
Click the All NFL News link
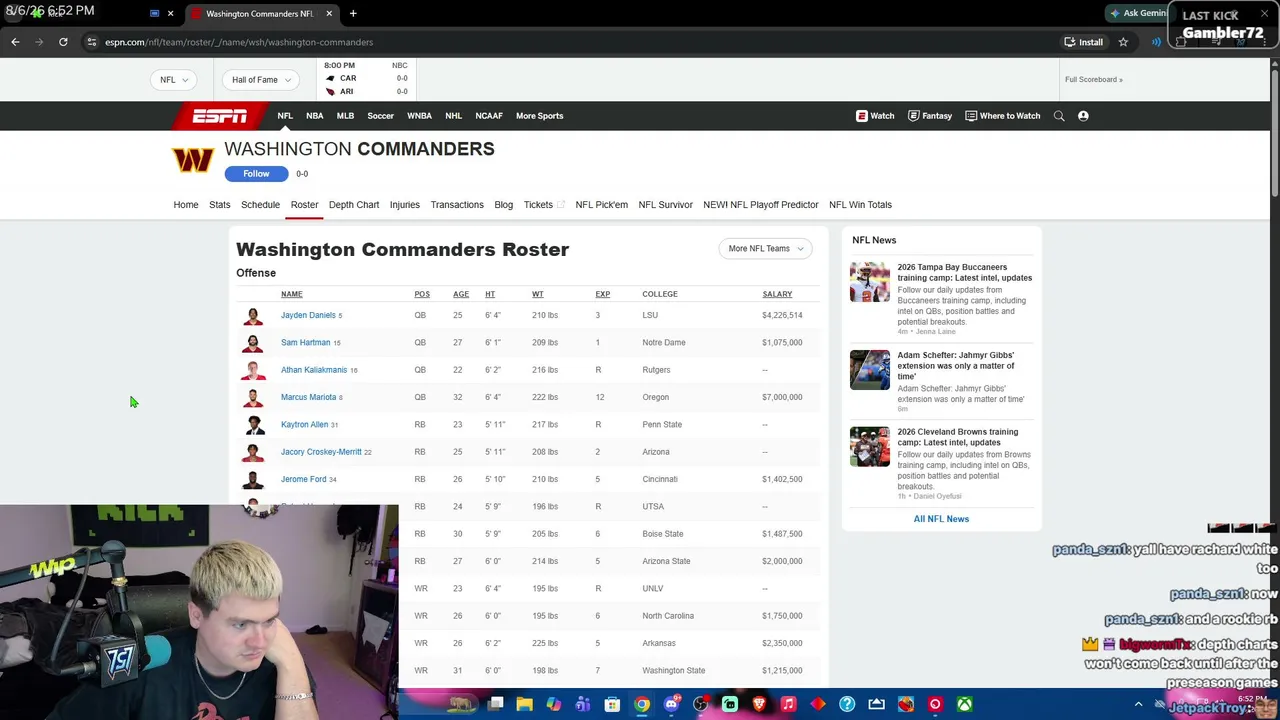point(941,519)
